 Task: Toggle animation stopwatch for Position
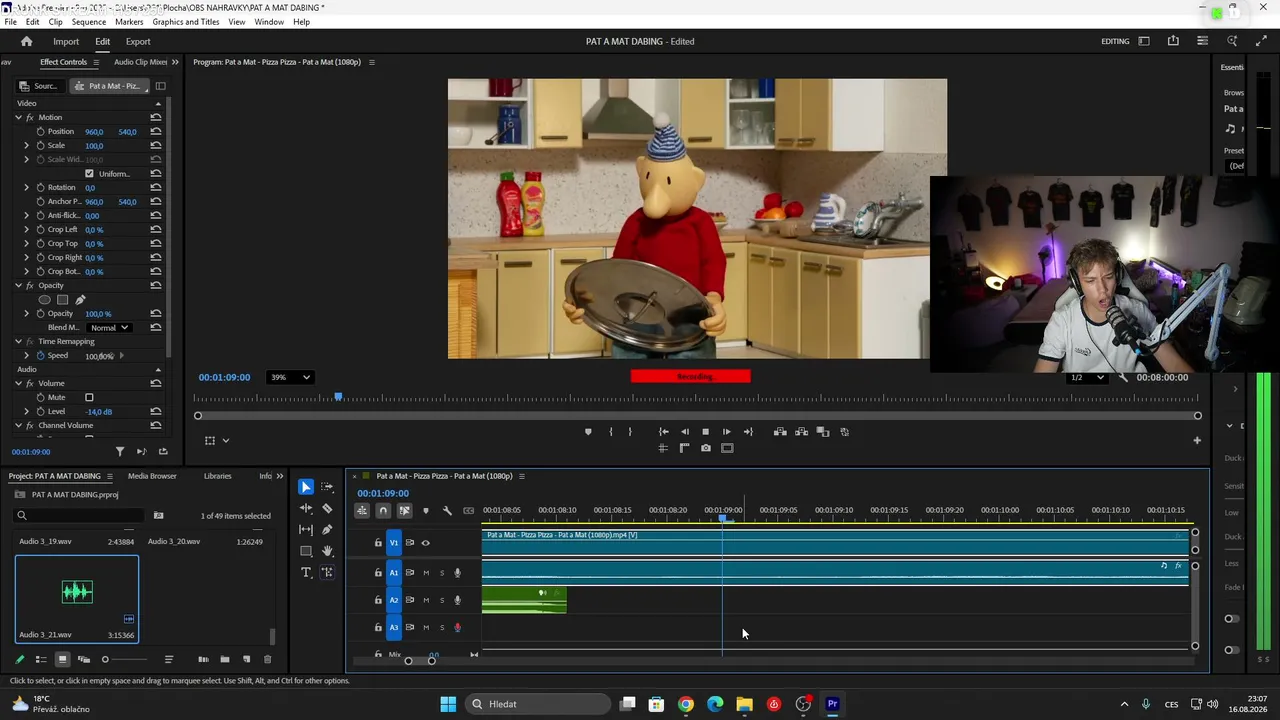pyautogui.click(x=40, y=132)
